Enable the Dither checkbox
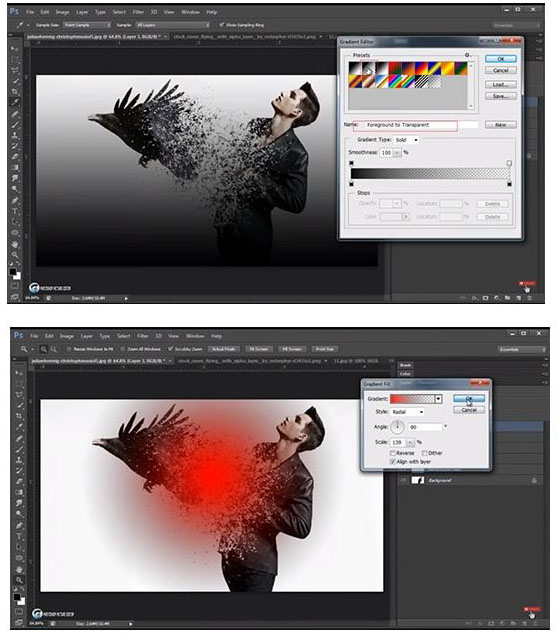 pos(424,453)
